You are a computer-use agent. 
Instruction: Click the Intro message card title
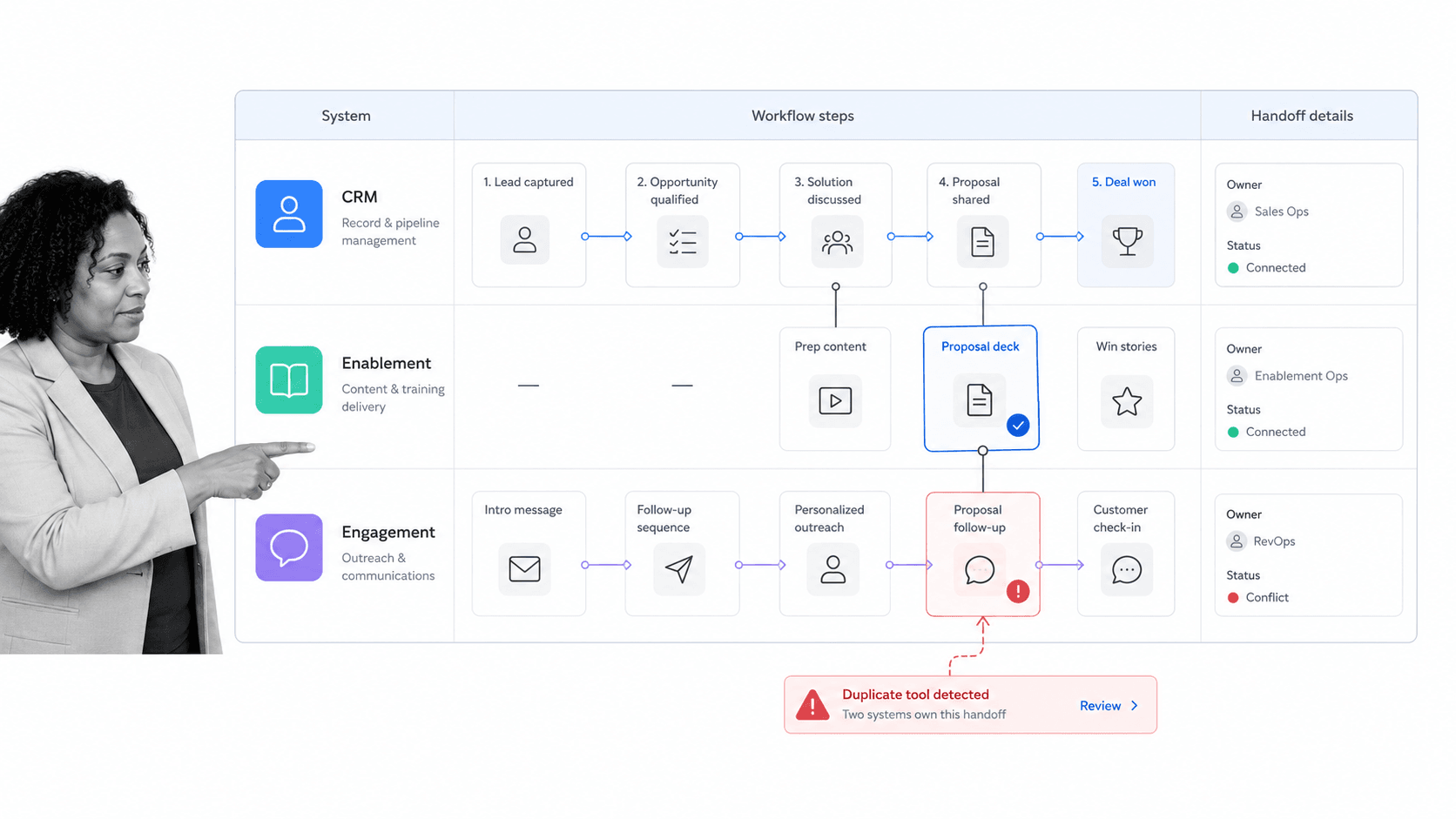523,510
